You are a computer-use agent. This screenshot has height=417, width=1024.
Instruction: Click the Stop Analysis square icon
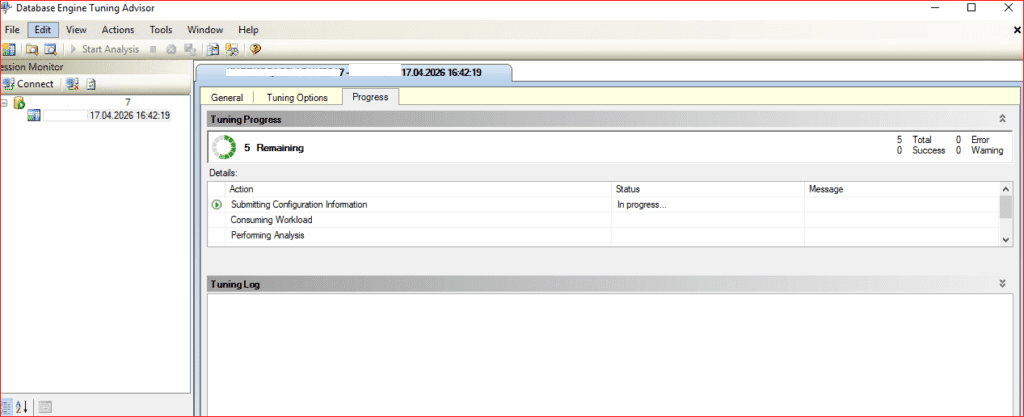click(152, 48)
